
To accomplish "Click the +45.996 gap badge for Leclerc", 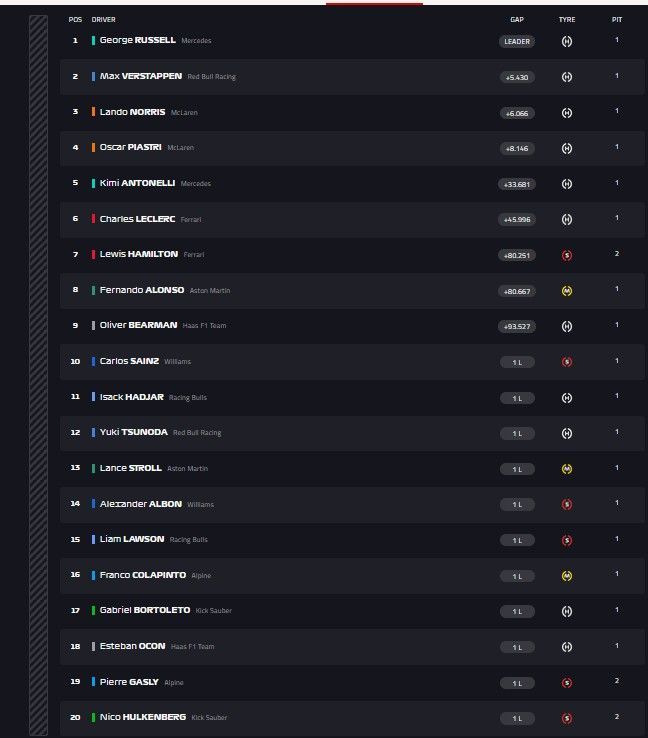I will pos(517,219).
